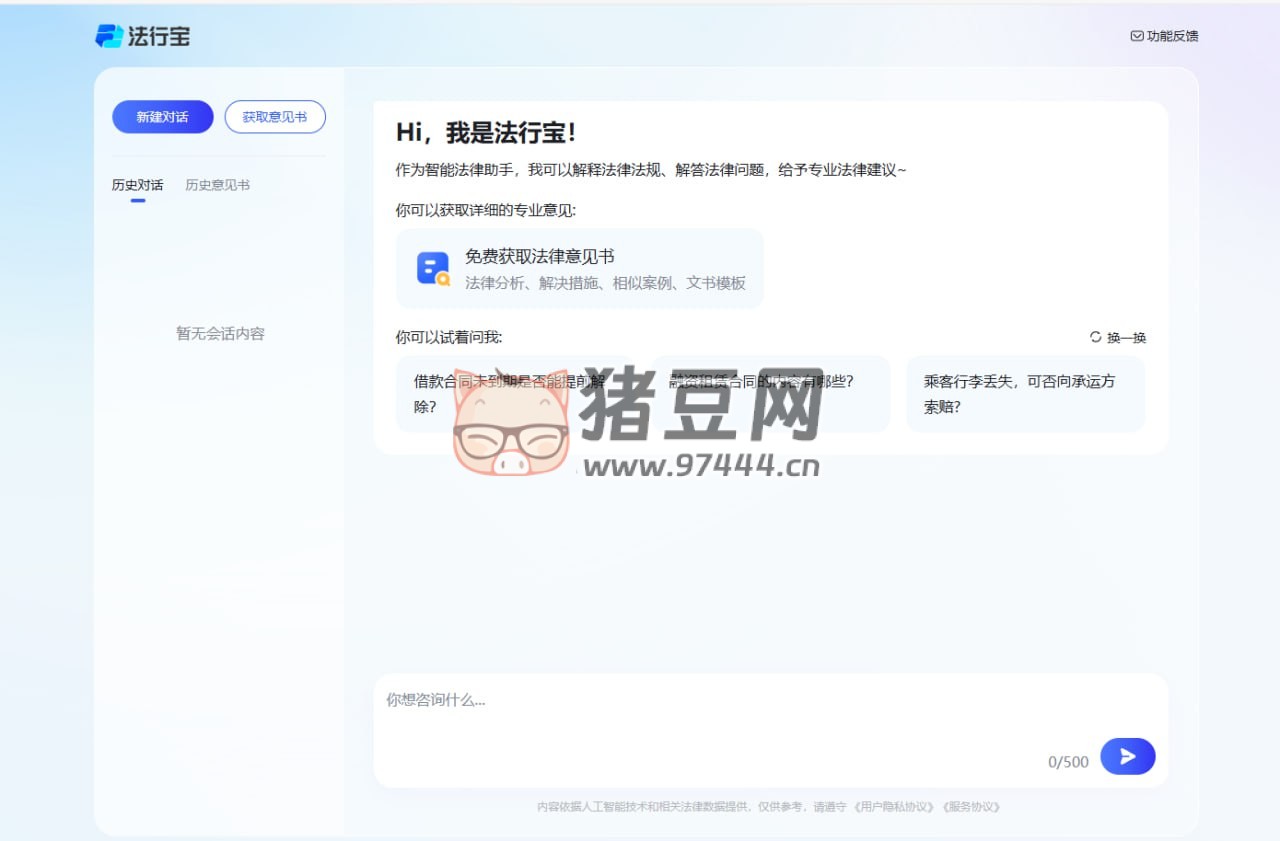The width and height of the screenshot is (1280, 841).
Task: Click the 暂无会话内容 placeholder text
Action: [x=219, y=333]
